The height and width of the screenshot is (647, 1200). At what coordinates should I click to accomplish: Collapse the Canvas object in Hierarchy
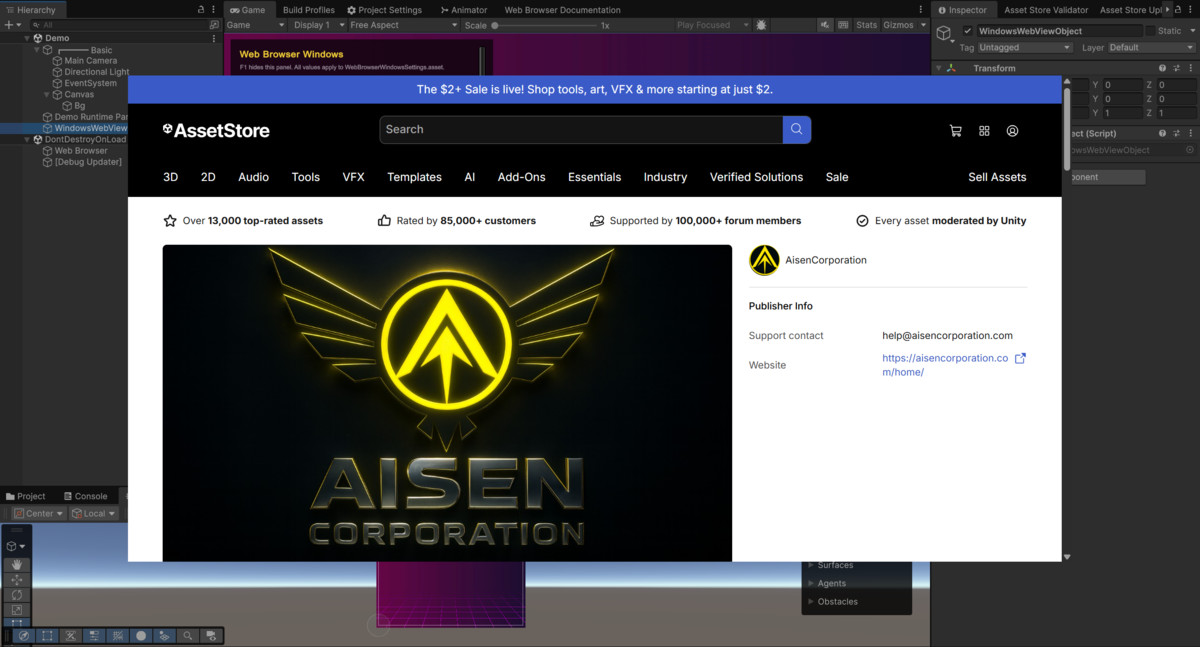(x=48, y=94)
